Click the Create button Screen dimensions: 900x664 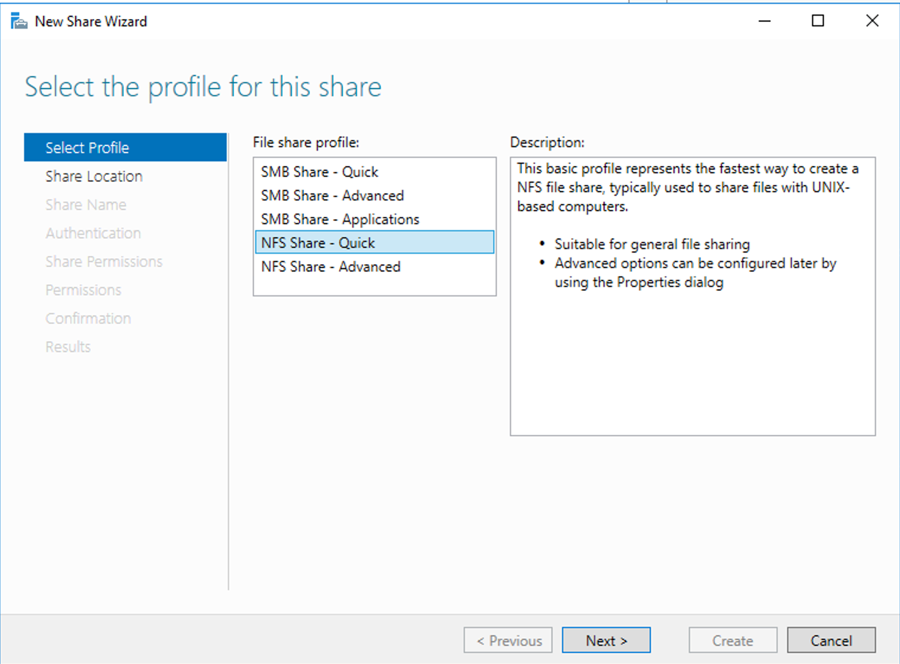733,640
